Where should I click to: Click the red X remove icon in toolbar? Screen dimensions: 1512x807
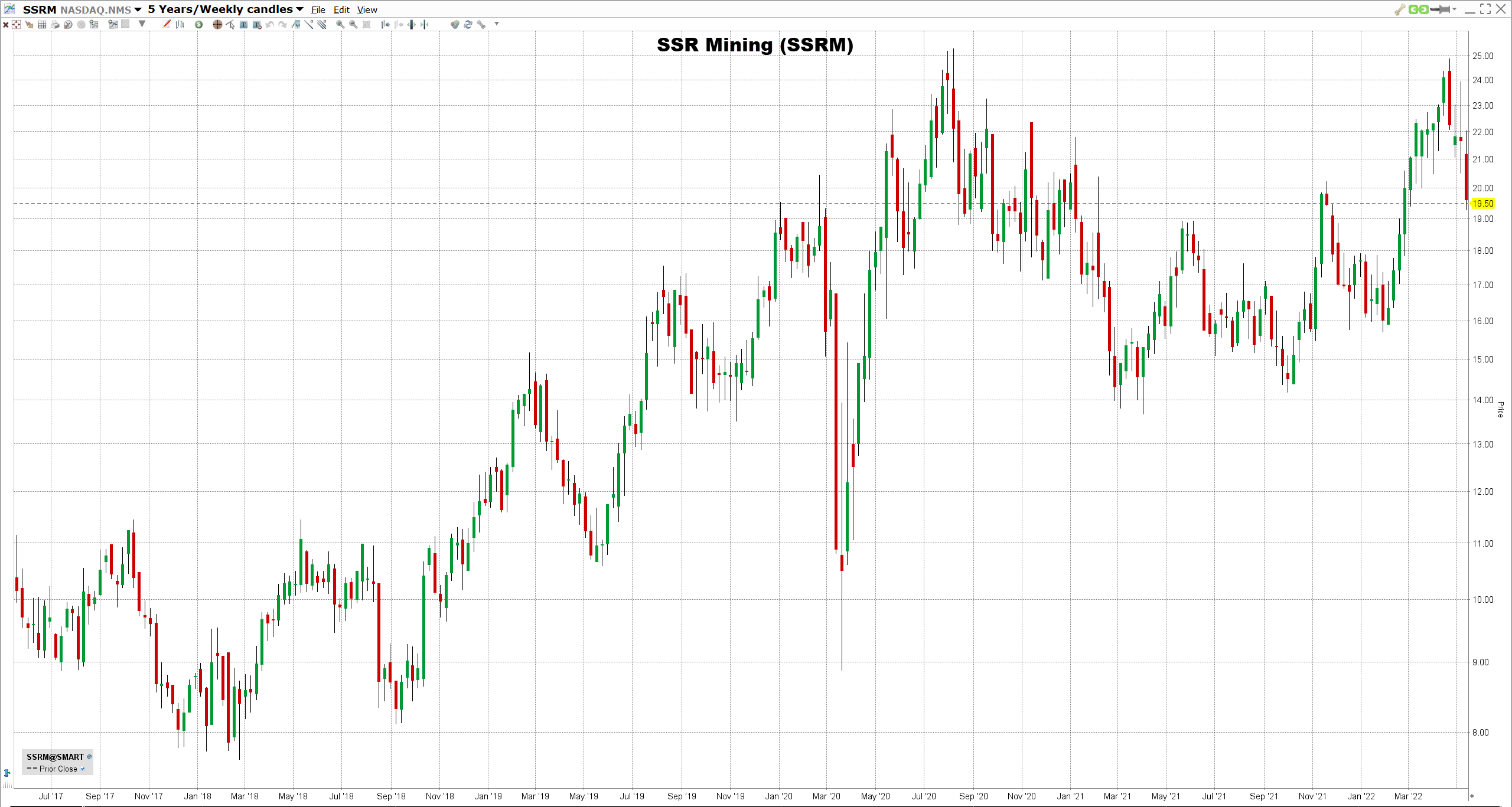pyautogui.click(x=5, y=24)
